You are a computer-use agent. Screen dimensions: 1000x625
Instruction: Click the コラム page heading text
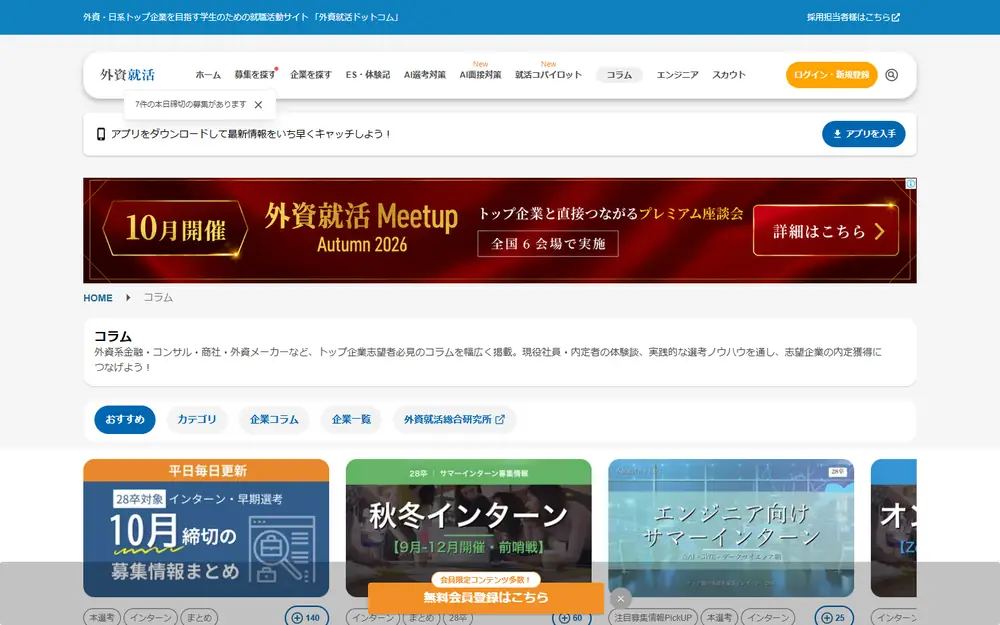[113, 336]
